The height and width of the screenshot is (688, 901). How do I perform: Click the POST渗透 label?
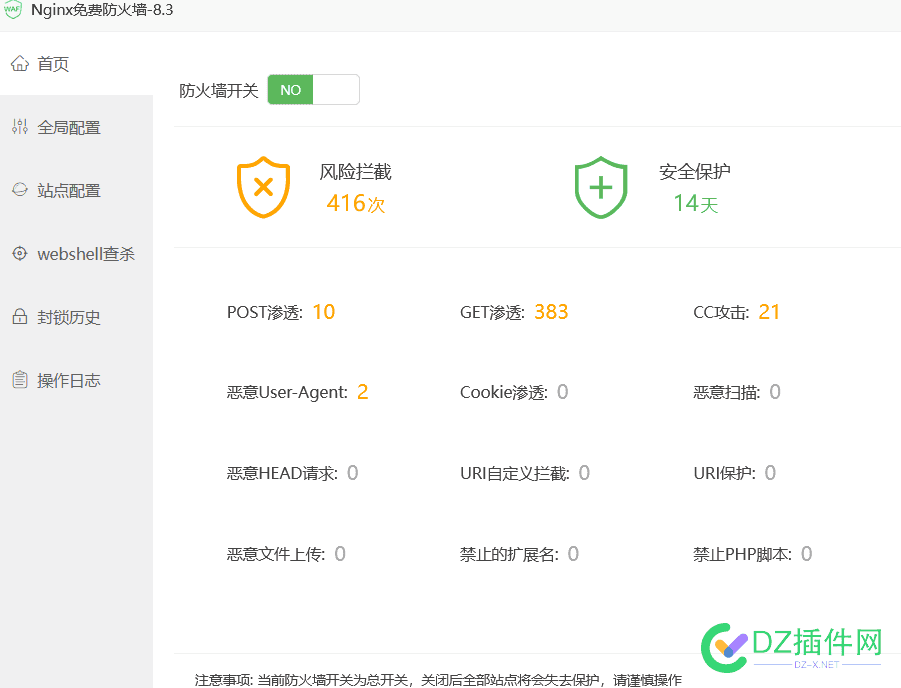[265, 313]
